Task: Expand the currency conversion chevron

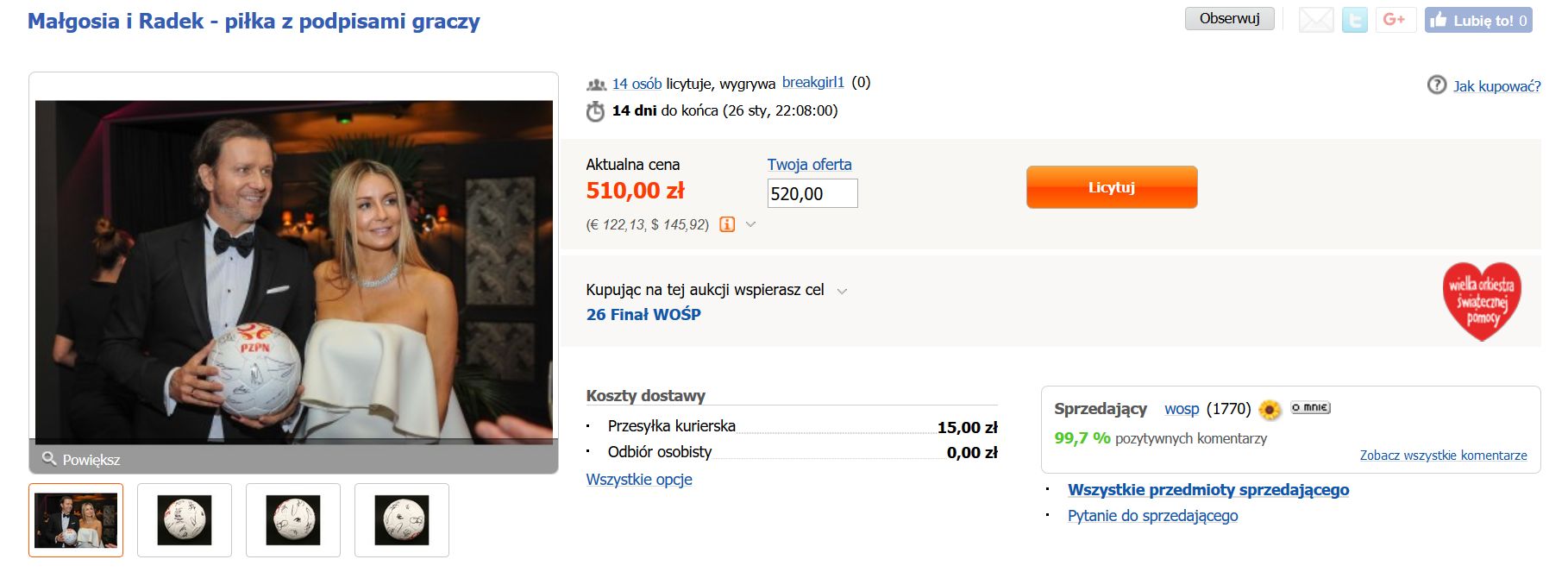Action: click(x=750, y=224)
